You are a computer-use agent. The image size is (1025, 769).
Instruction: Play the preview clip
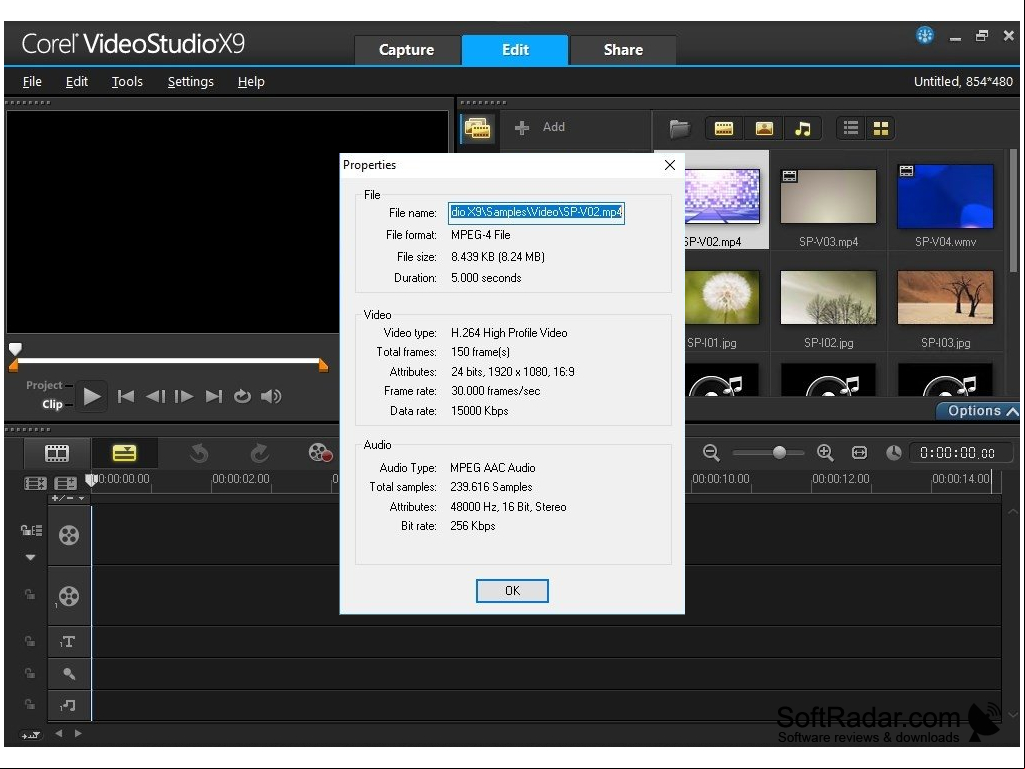coord(92,396)
